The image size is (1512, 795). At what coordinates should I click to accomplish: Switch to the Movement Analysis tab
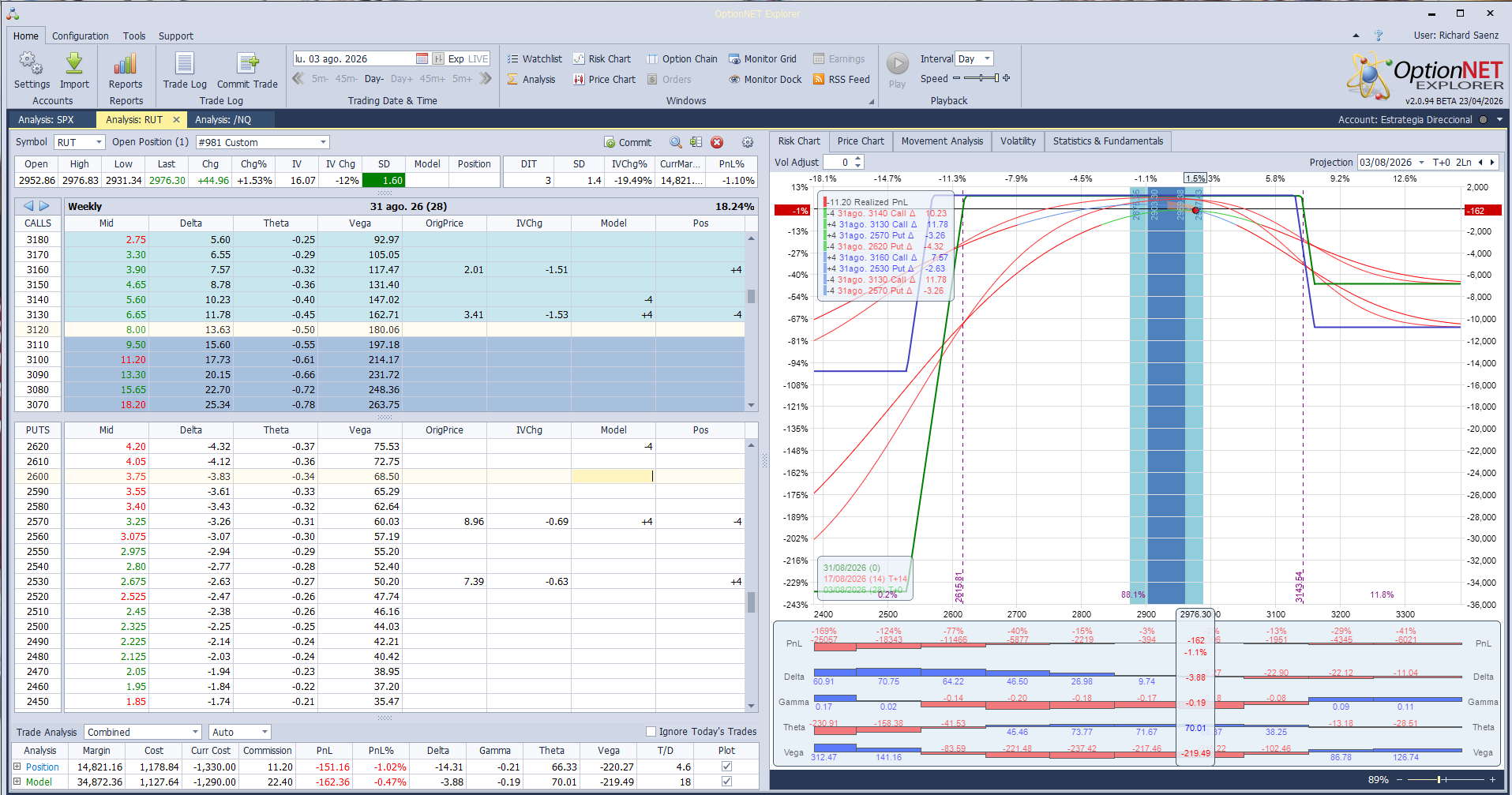pyautogui.click(x=942, y=141)
